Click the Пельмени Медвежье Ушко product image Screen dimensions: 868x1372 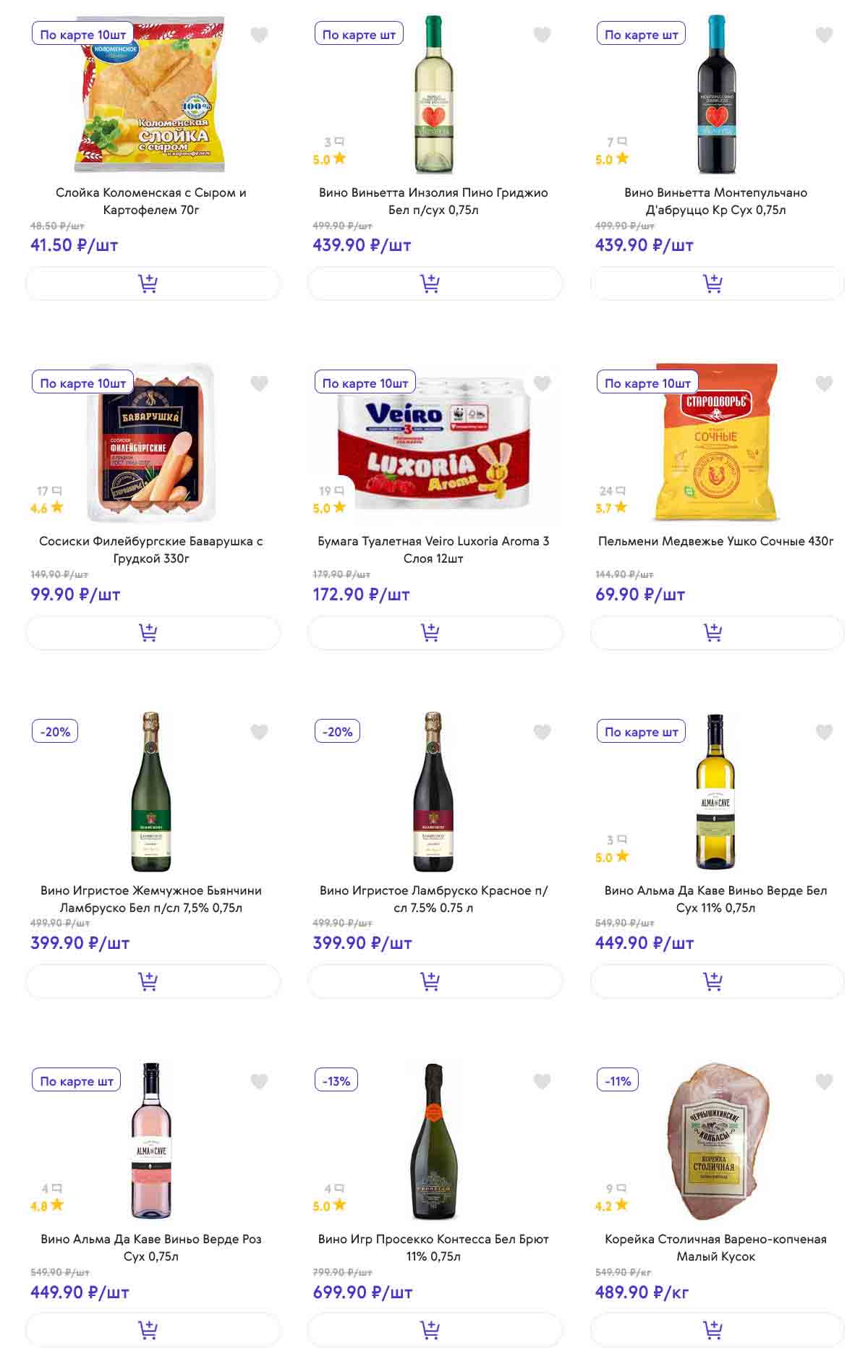click(x=716, y=442)
